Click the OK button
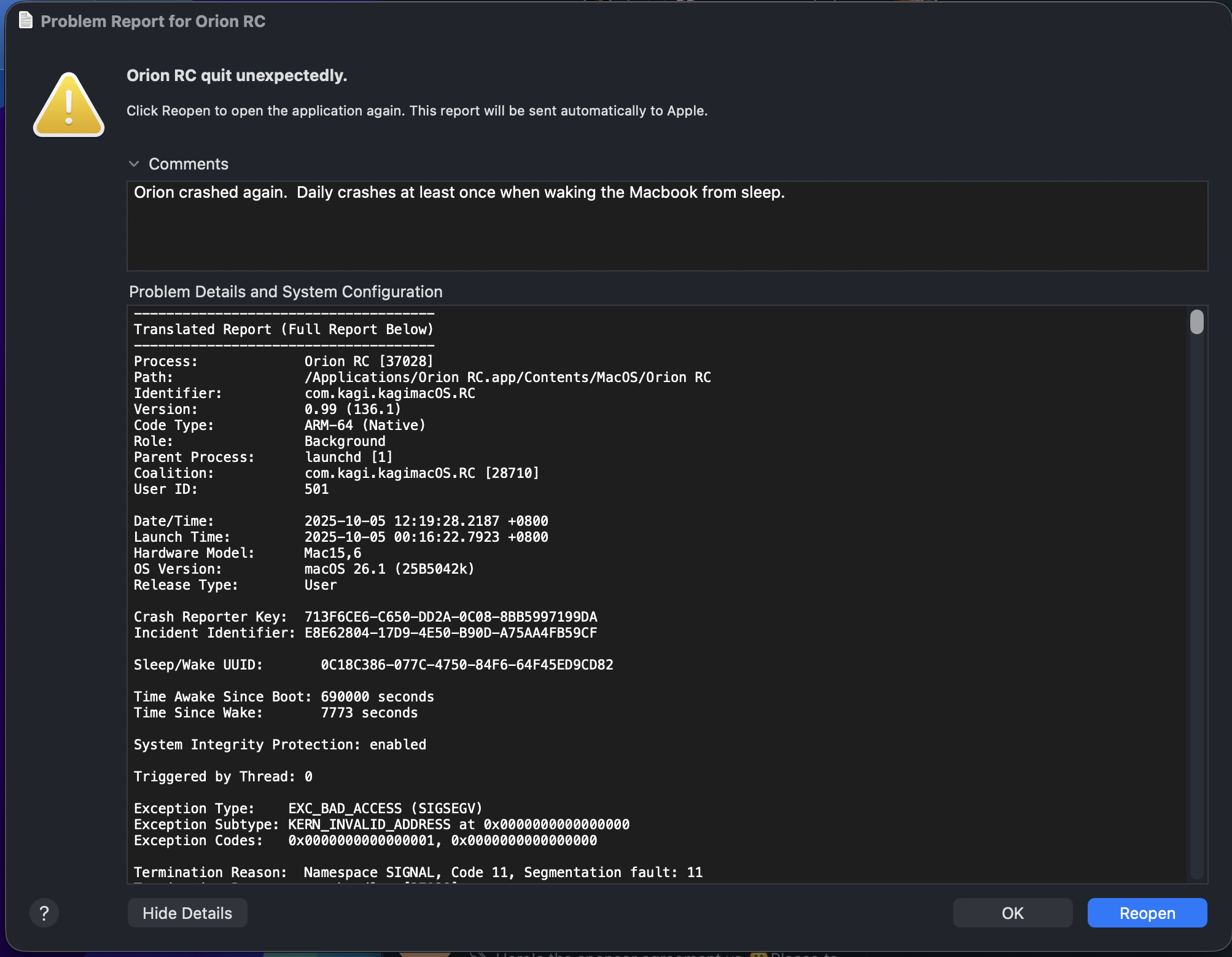Screen dimensions: 1232x957 [x=1012, y=913]
